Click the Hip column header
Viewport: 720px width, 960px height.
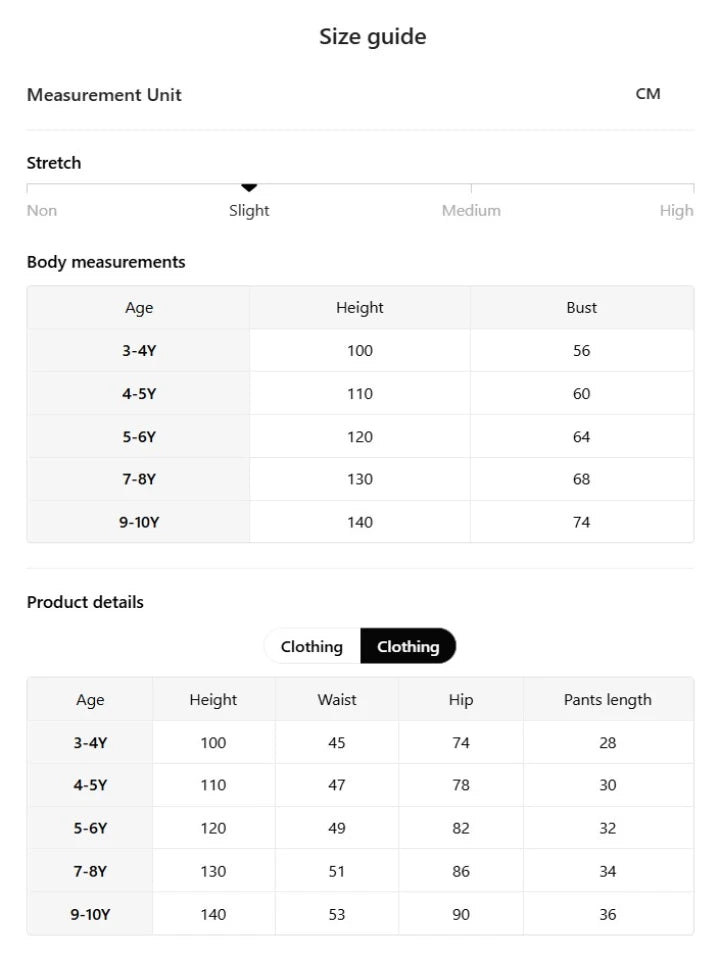tap(461, 699)
